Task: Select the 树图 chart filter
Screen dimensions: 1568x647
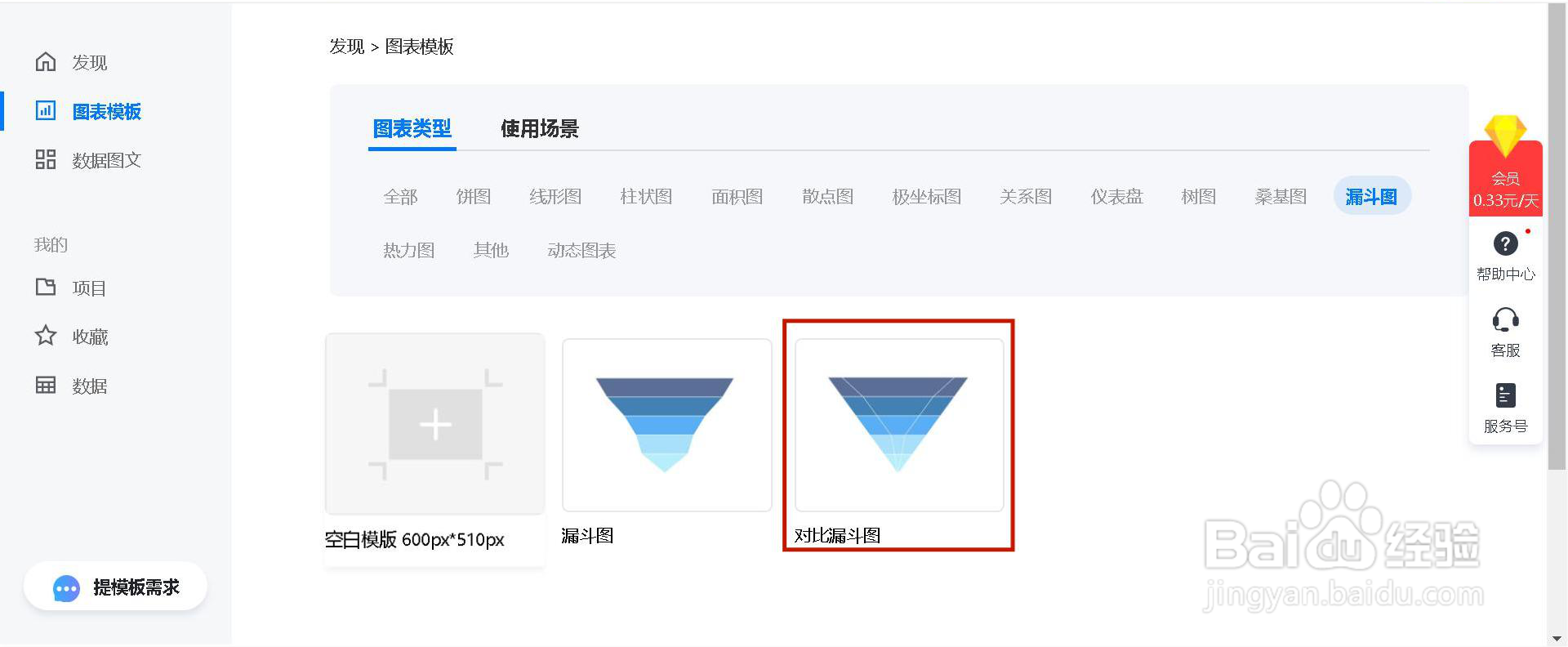Action: [1199, 197]
